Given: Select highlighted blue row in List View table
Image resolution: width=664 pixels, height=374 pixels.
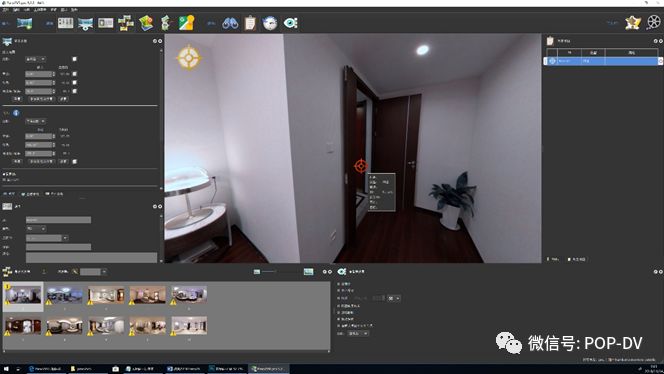Looking at the screenshot, I should click(603, 61).
